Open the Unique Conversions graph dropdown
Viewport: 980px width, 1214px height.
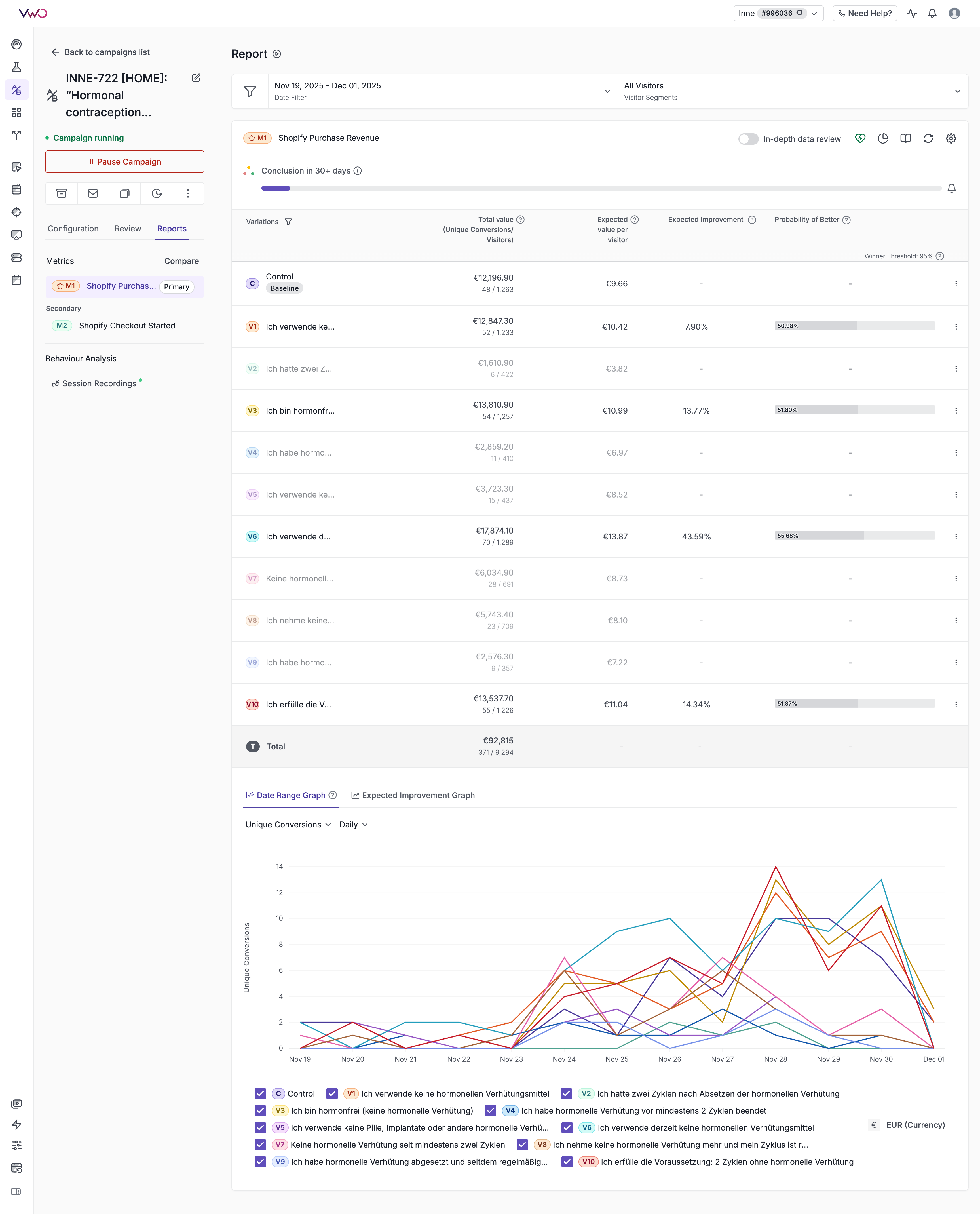(288, 824)
